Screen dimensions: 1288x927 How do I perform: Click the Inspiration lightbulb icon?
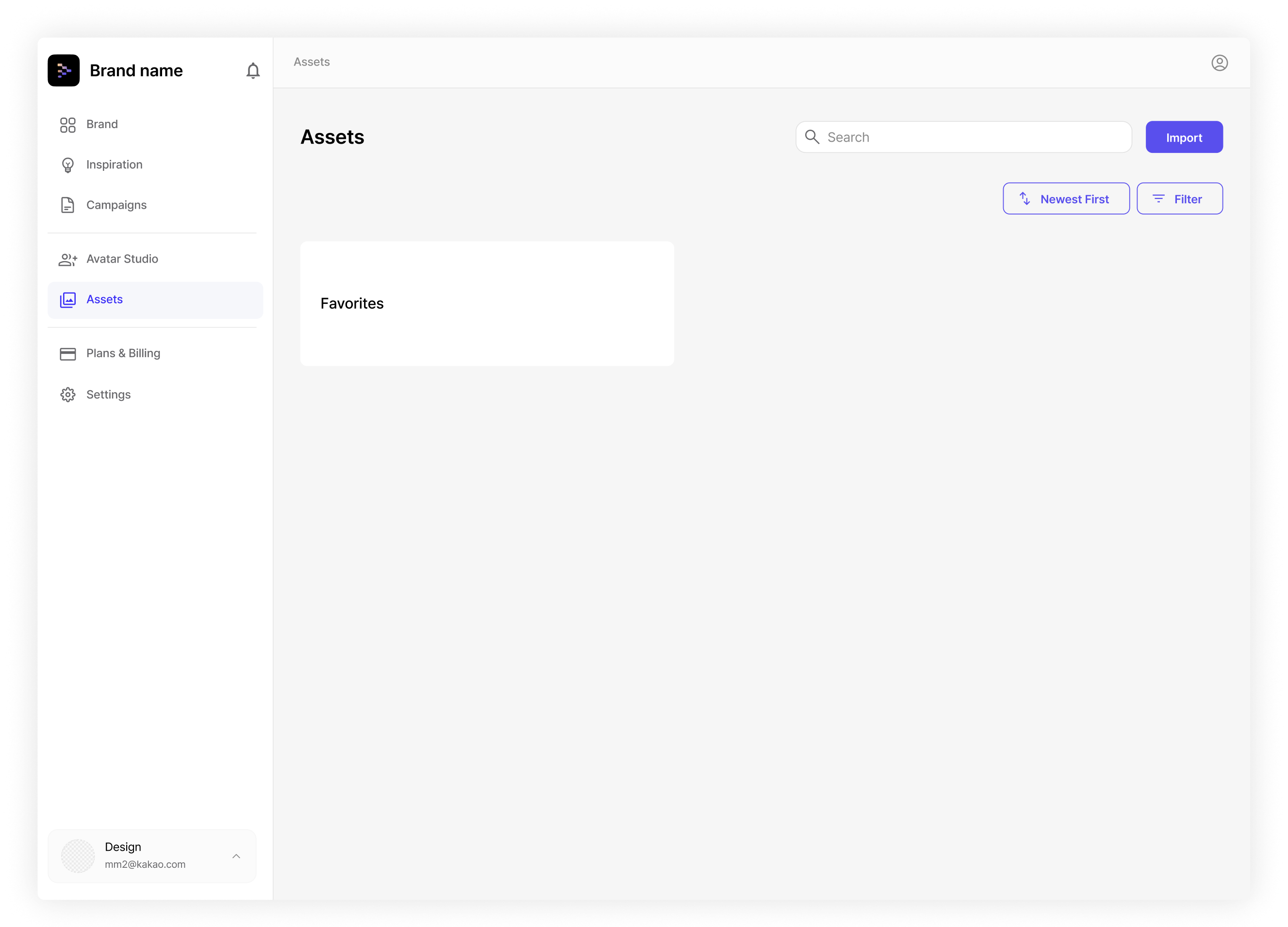click(67, 165)
